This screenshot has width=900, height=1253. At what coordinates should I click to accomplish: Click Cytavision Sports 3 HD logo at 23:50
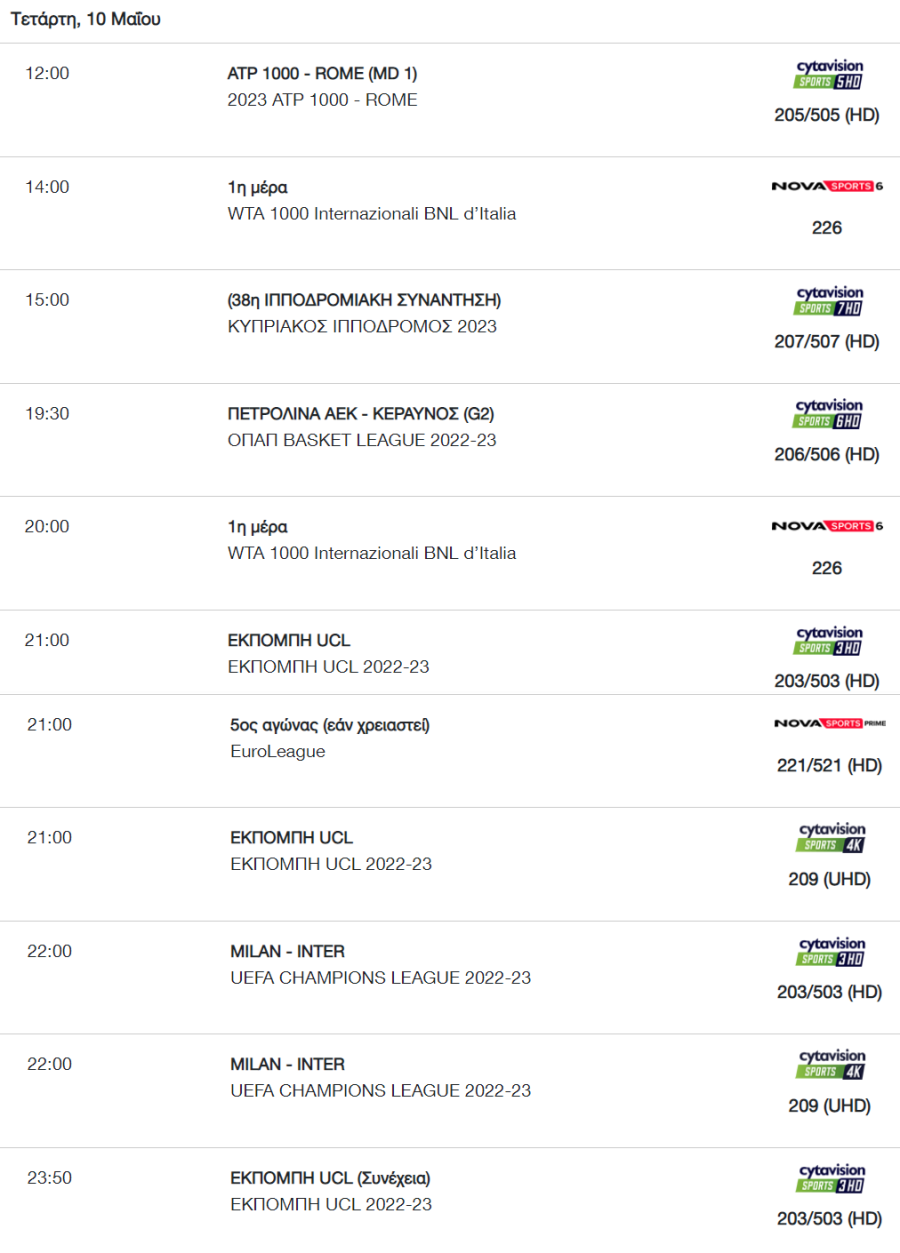(832, 1178)
